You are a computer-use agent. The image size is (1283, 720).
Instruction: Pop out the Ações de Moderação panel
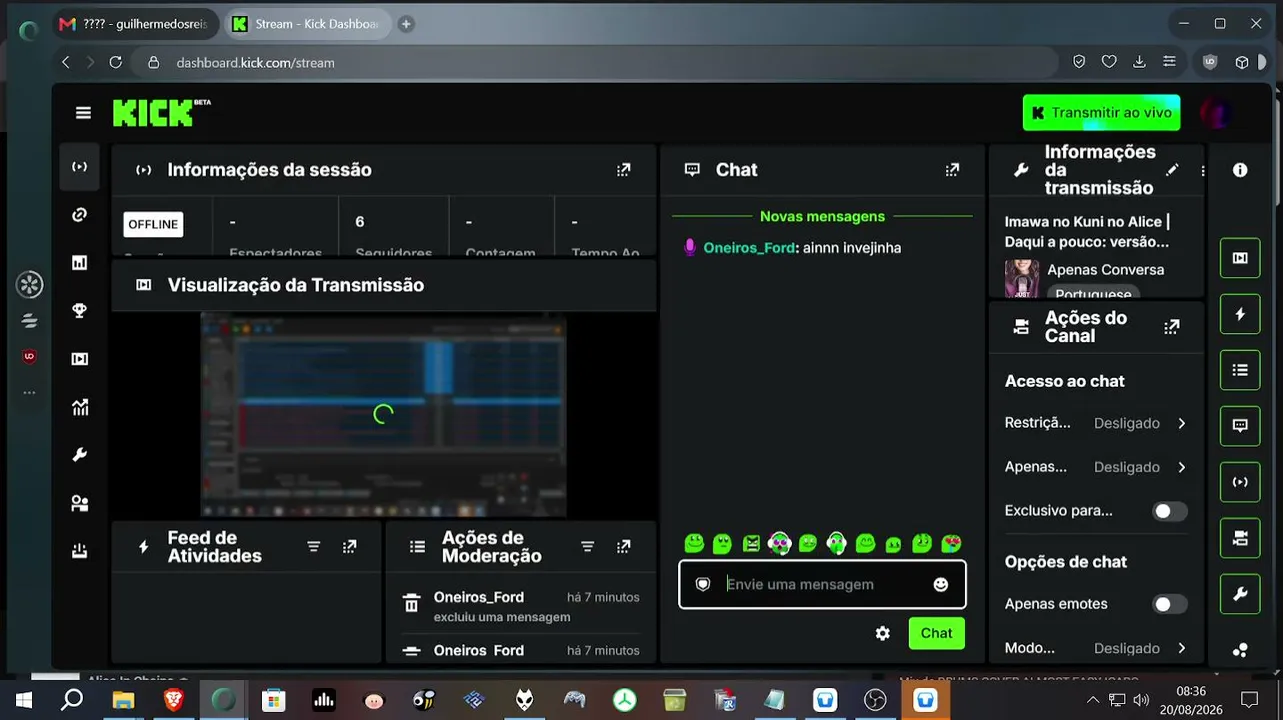[624, 547]
